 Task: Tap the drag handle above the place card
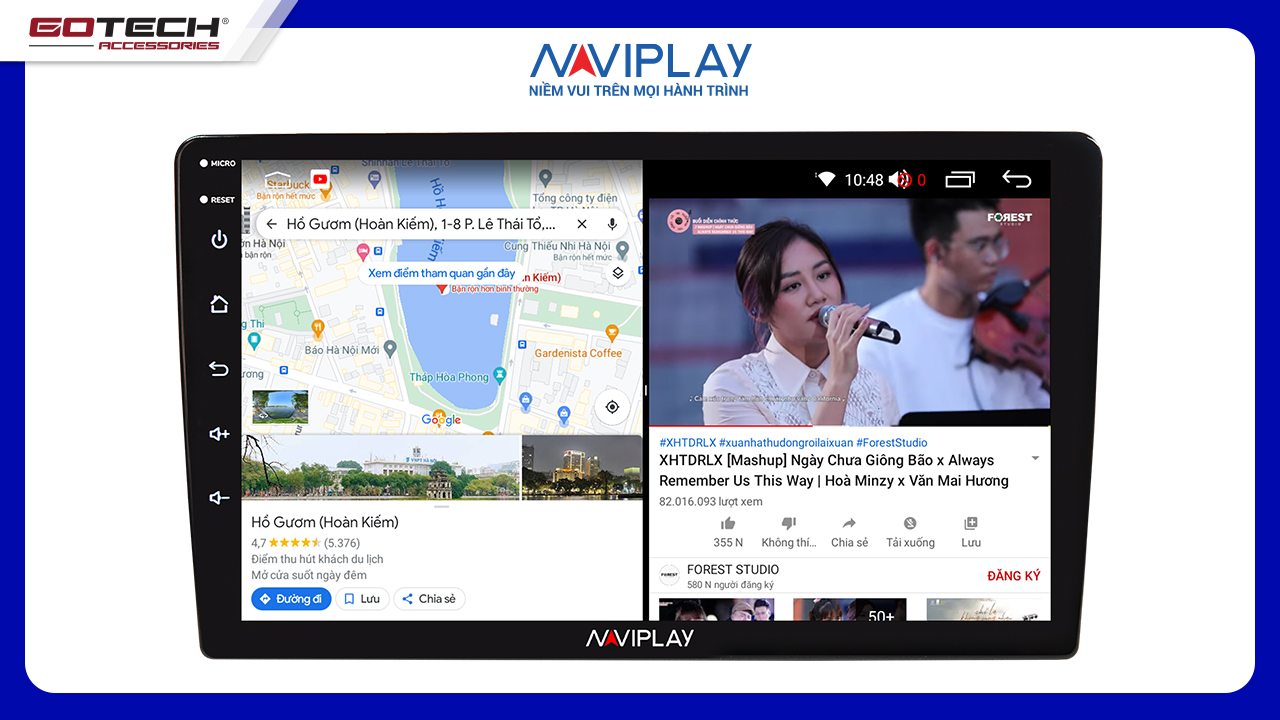pyautogui.click(x=442, y=507)
